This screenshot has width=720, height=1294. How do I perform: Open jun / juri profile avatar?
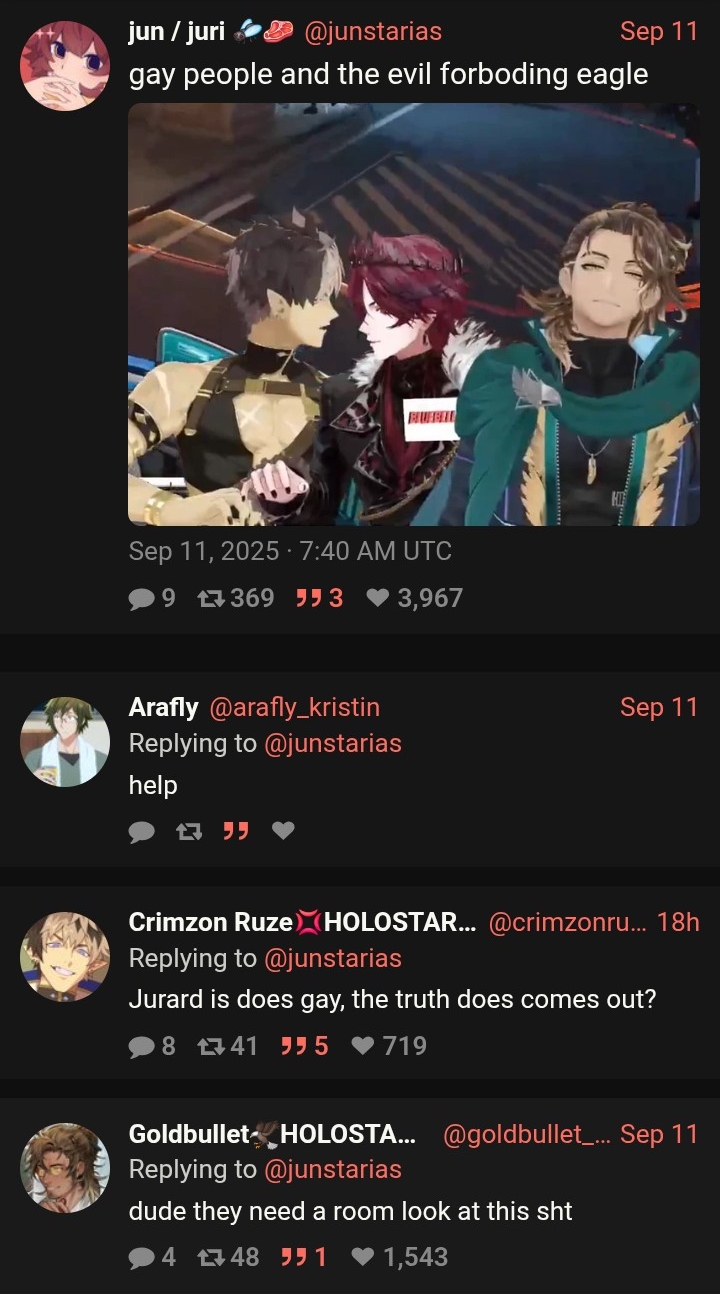pyautogui.click(x=65, y=65)
